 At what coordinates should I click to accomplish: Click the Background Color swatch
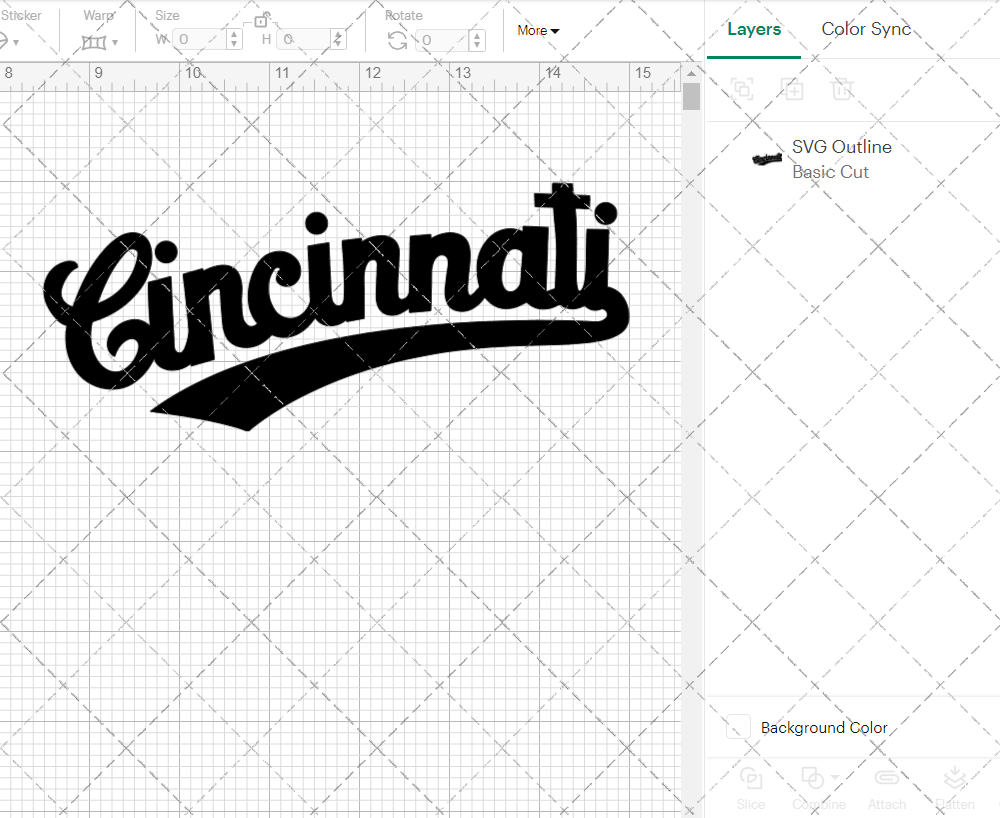737,728
